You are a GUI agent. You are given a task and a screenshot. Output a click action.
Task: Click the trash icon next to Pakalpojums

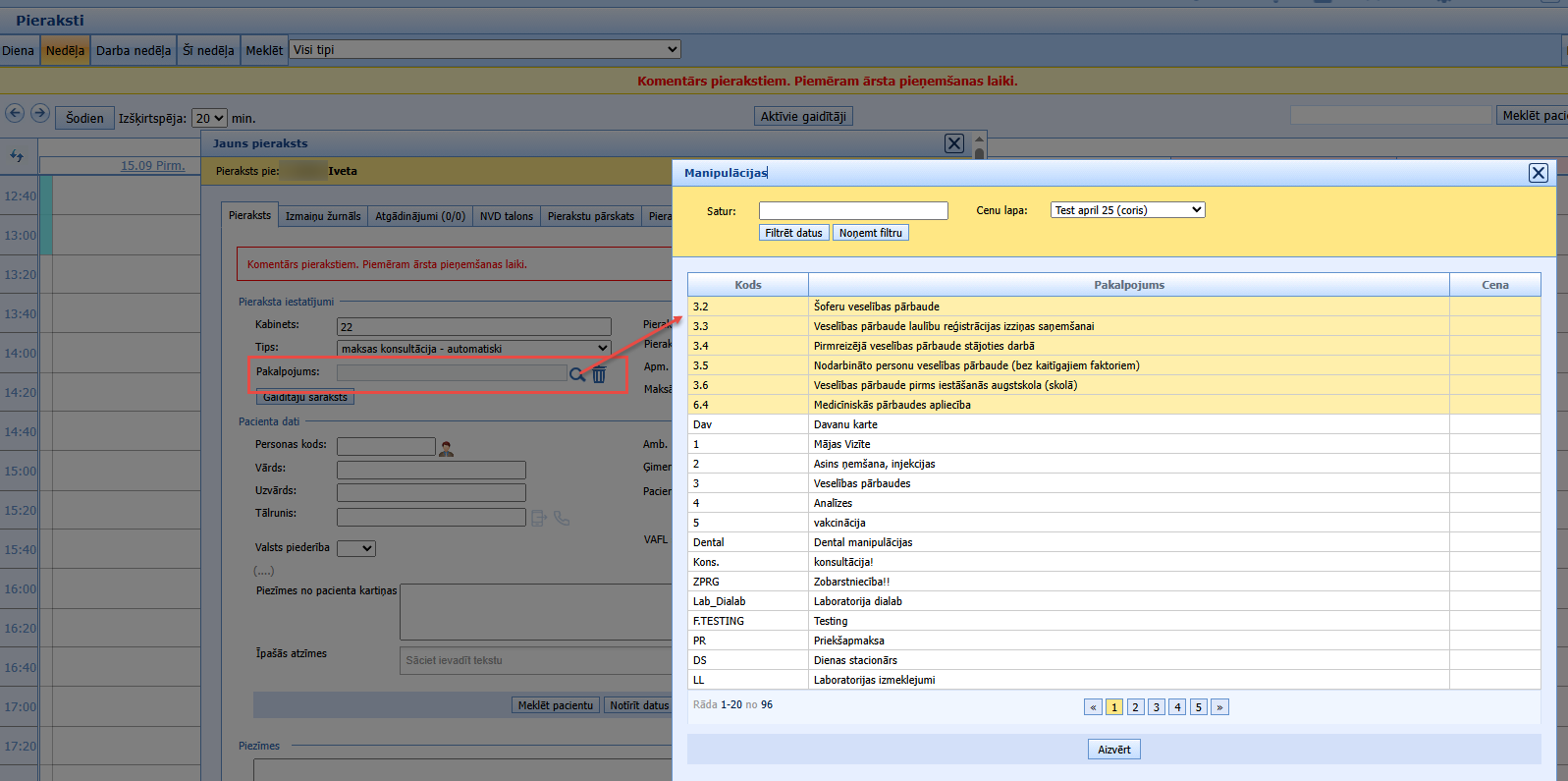click(599, 374)
